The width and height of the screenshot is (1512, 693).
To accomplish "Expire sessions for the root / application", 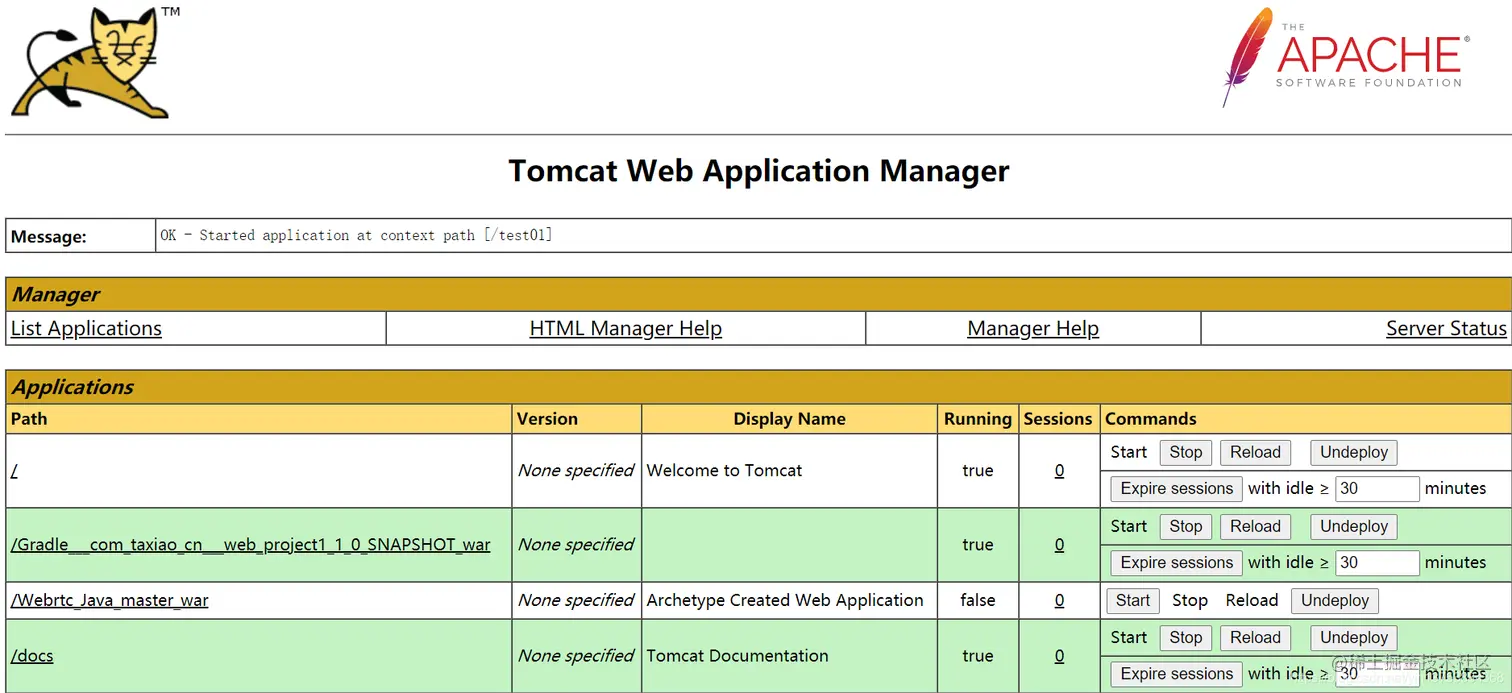I will tap(1177, 488).
